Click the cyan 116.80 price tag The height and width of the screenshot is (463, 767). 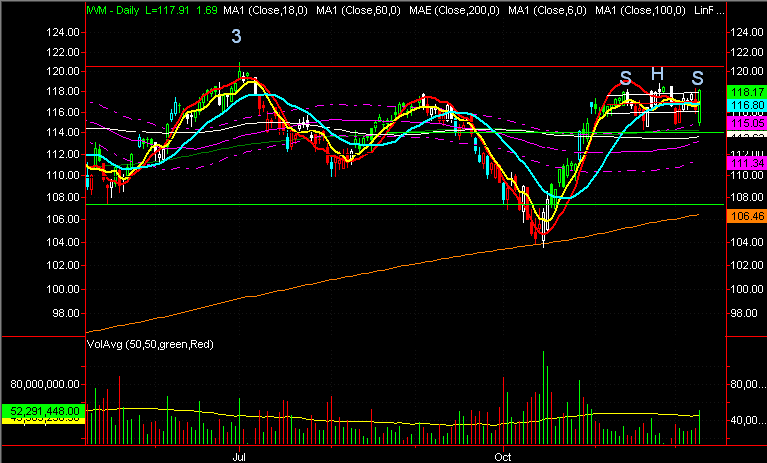point(746,105)
